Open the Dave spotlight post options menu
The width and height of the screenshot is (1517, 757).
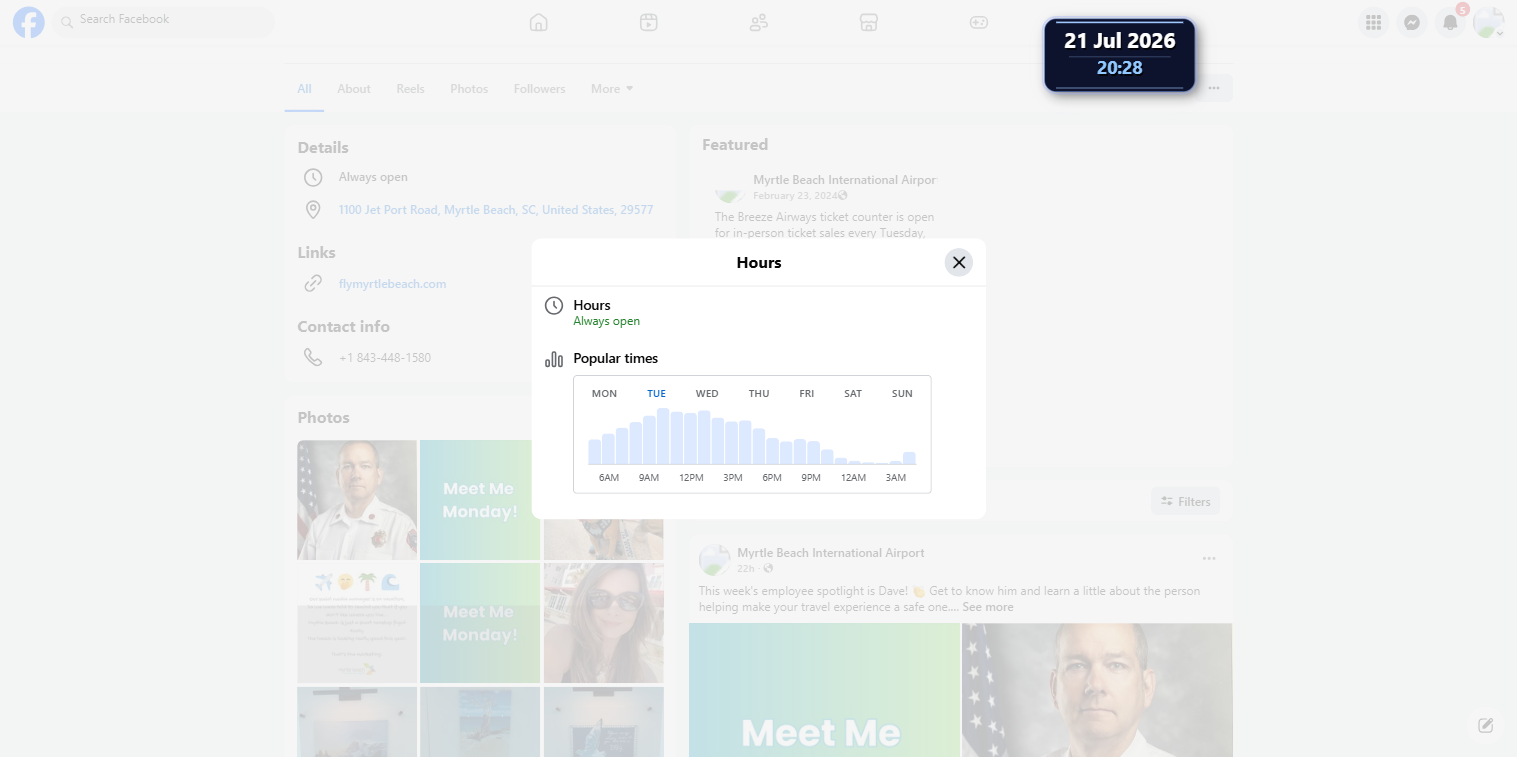[x=1209, y=558]
